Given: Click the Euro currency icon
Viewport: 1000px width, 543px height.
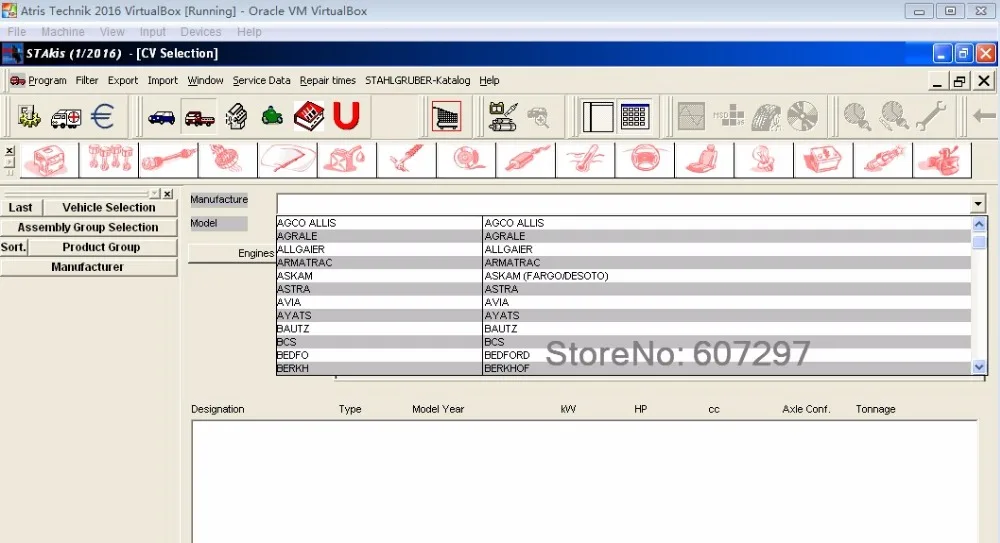Looking at the screenshot, I should 102,116.
